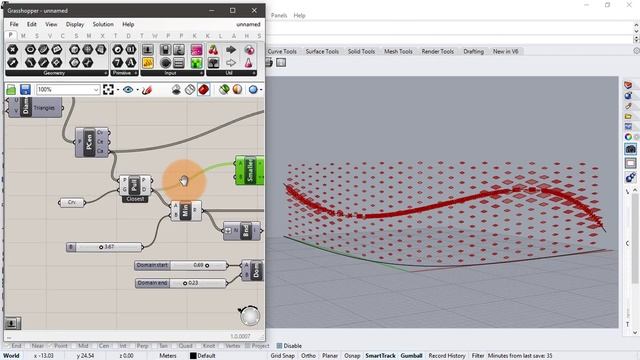The image size is (640, 360).
Task: Activate the red Sketch pencil tool
Action: (x=147, y=89)
